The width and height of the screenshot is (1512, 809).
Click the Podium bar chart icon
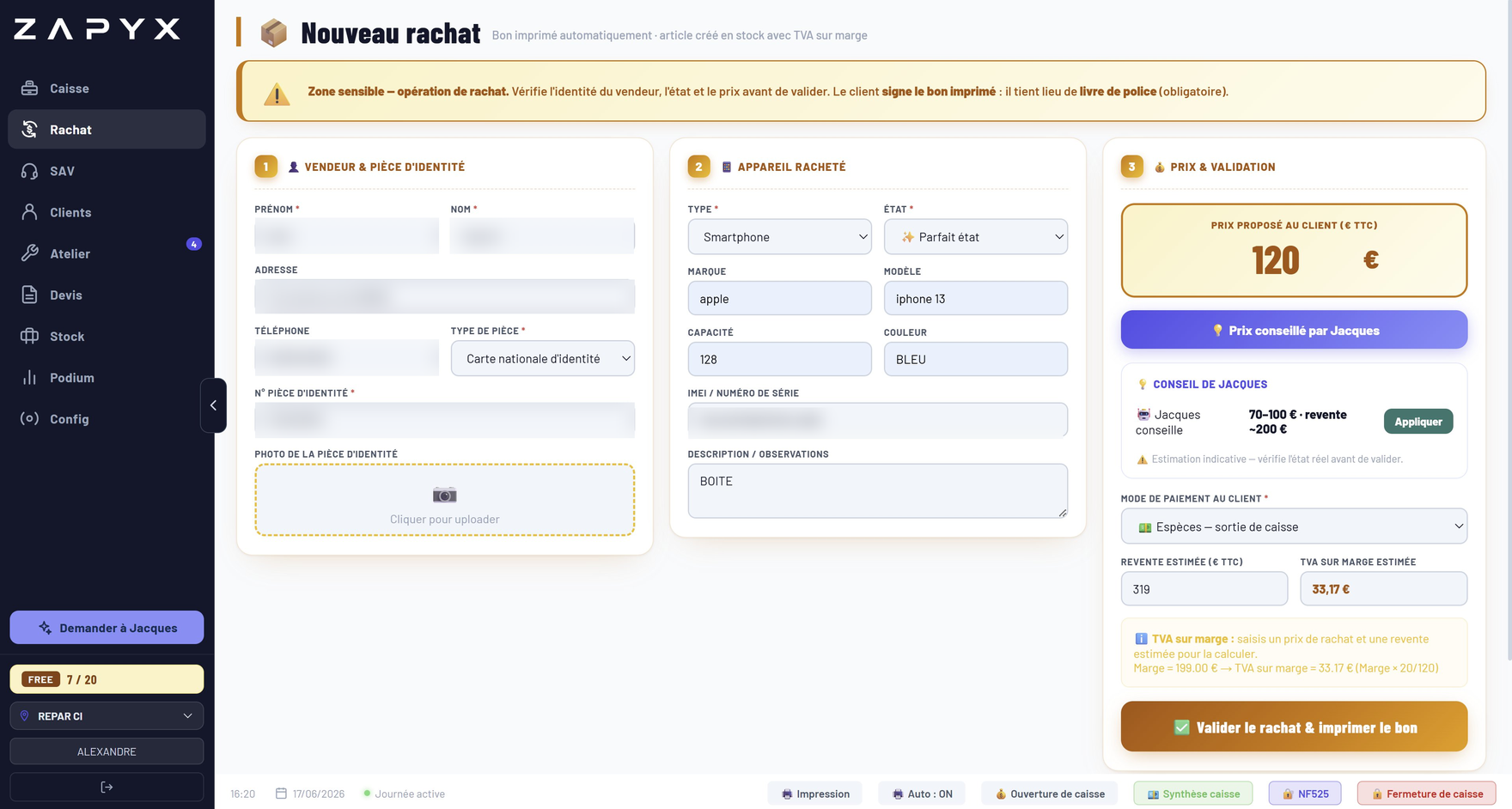30,377
